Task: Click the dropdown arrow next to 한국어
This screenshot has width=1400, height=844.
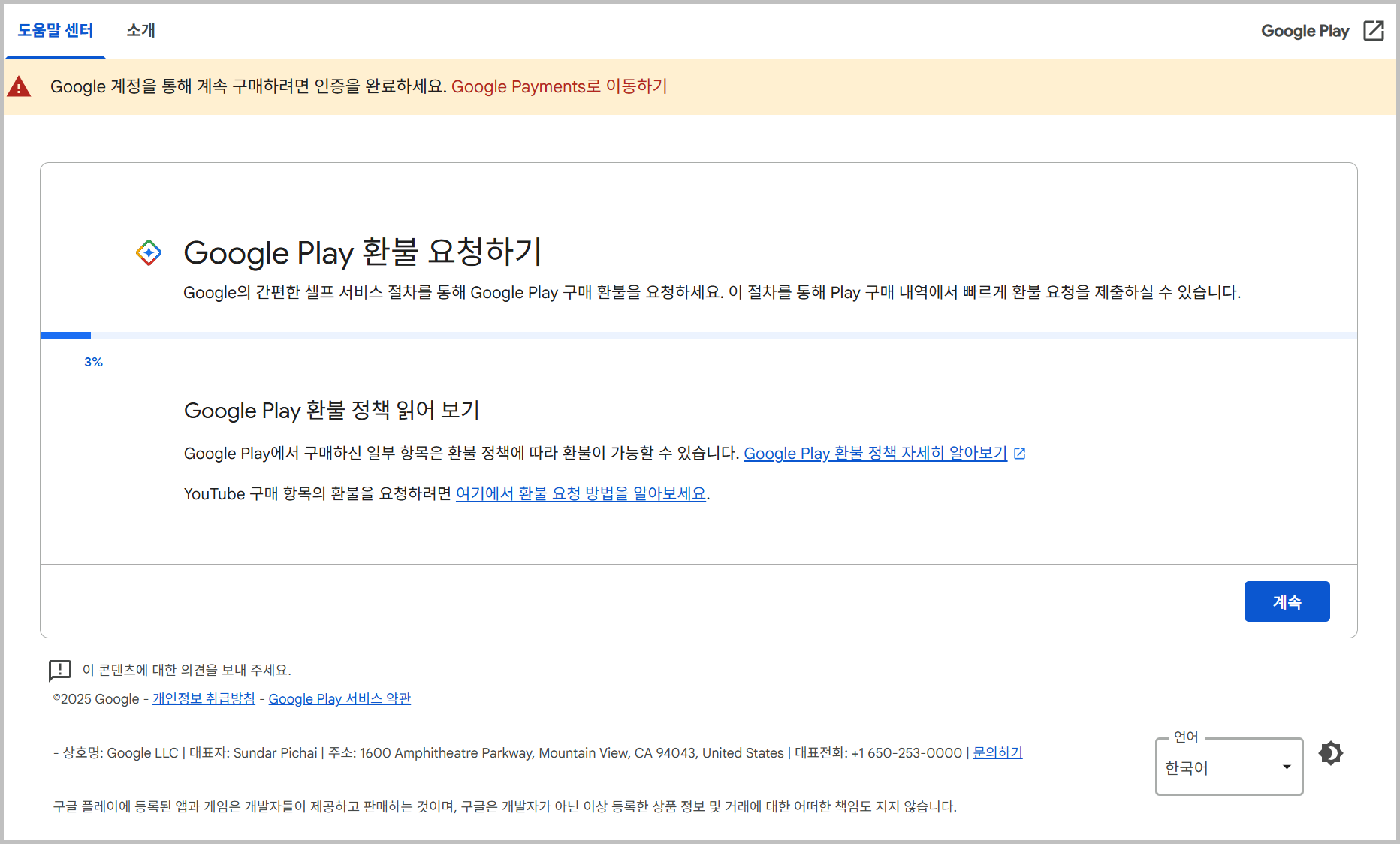Action: click(1287, 767)
